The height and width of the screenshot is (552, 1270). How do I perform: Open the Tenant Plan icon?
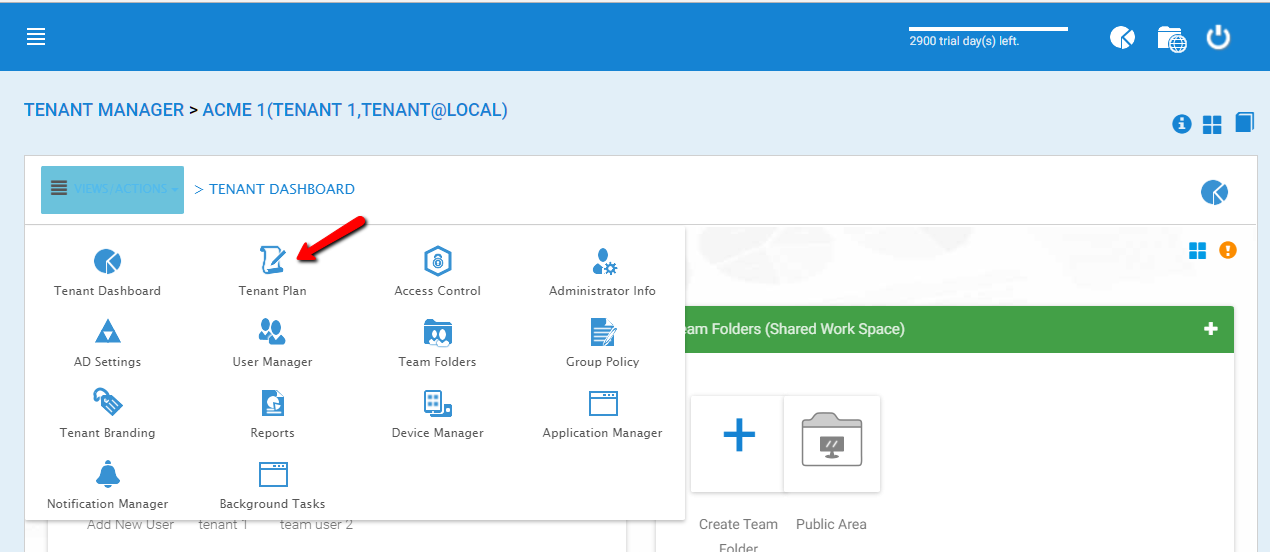click(x=272, y=261)
